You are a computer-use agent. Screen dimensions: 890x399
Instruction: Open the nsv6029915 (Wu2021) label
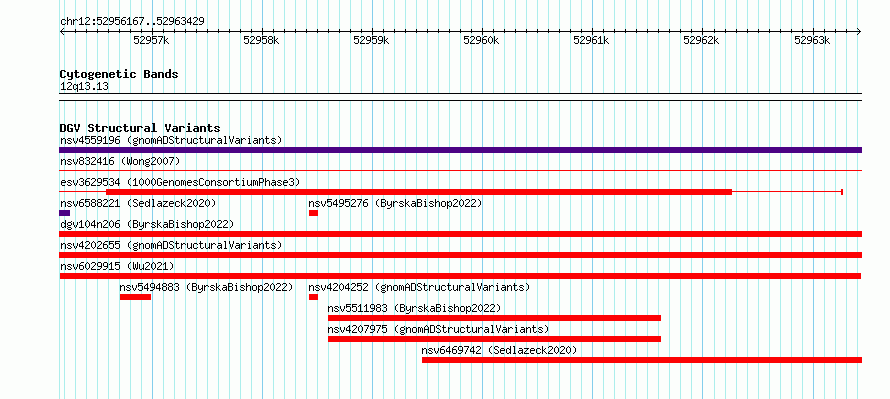pyautogui.click(x=117, y=266)
